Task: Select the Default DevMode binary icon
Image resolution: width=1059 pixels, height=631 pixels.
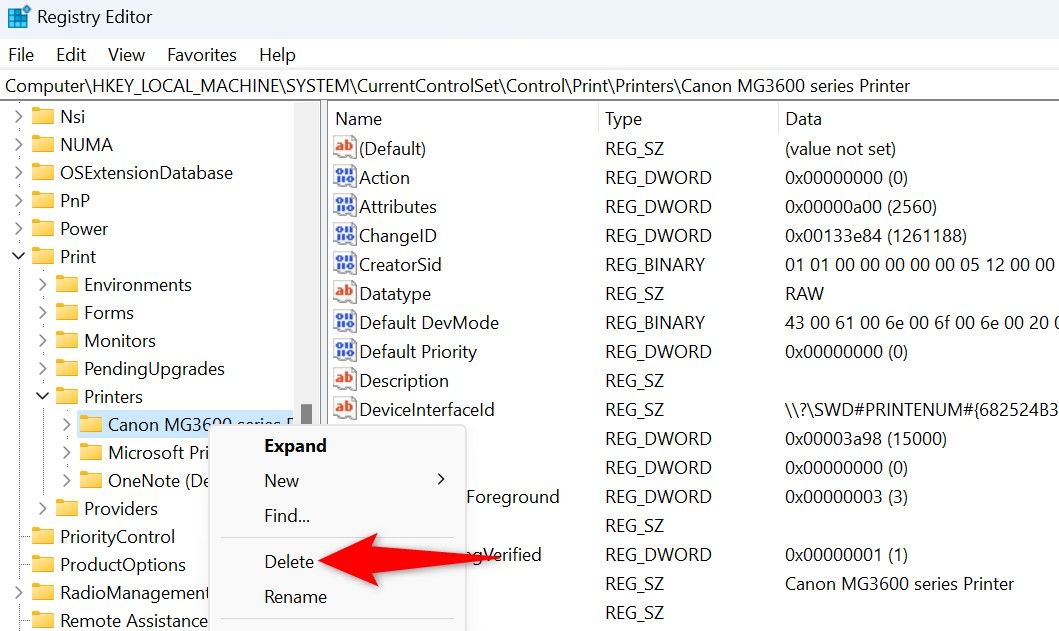Action: (344, 322)
